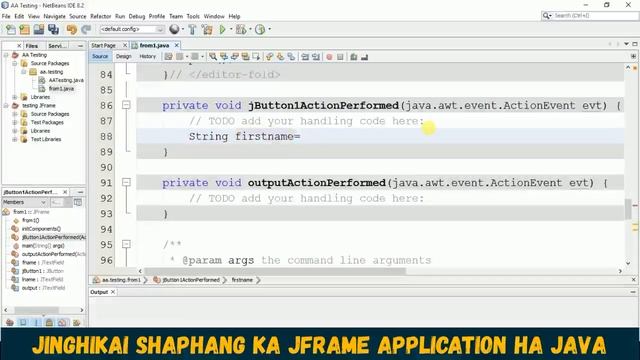Open the Navigate menu

click(x=54, y=16)
